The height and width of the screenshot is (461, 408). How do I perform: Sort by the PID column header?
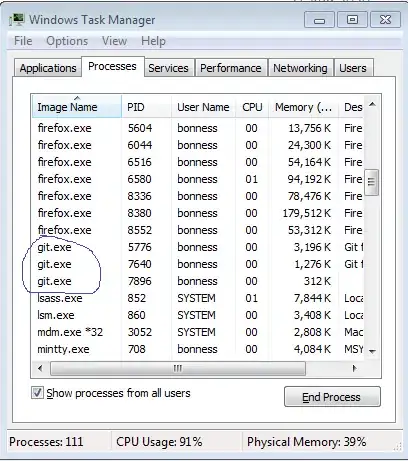tap(147, 107)
